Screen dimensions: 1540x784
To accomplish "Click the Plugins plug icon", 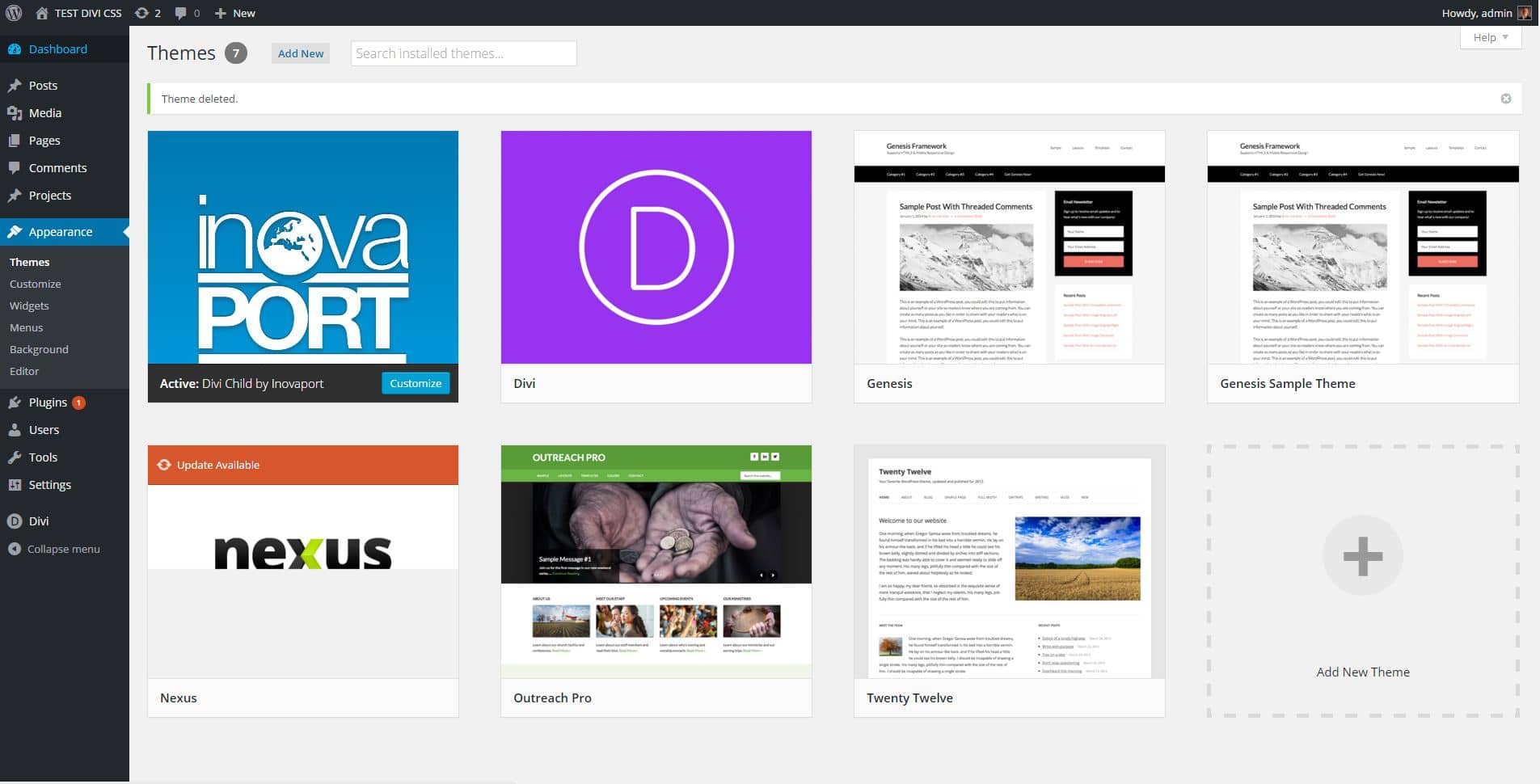I will tap(15, 403).
